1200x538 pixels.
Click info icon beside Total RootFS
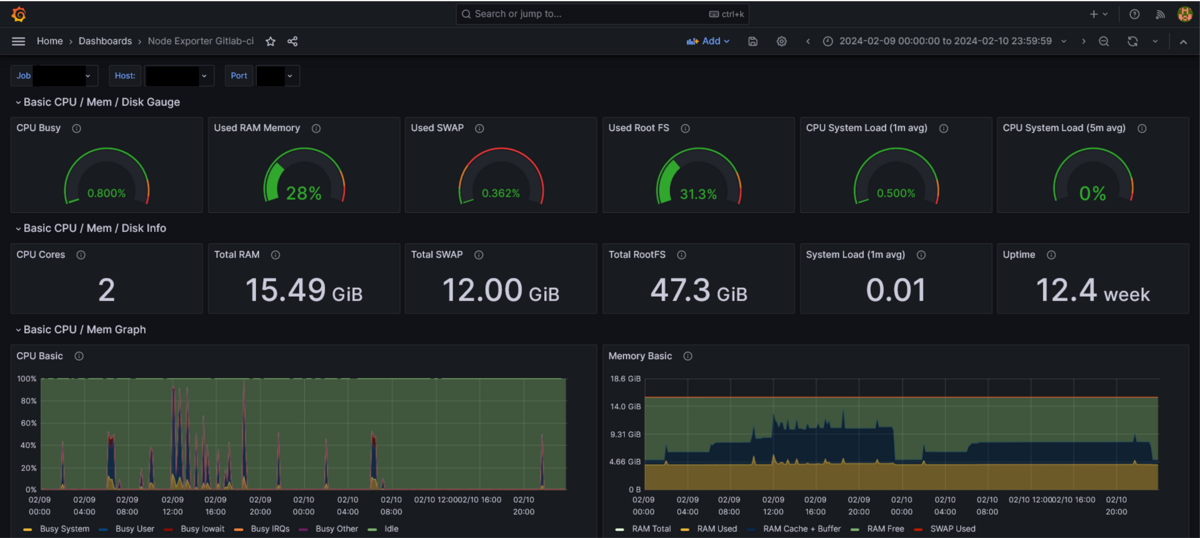(x=681, y=255)
